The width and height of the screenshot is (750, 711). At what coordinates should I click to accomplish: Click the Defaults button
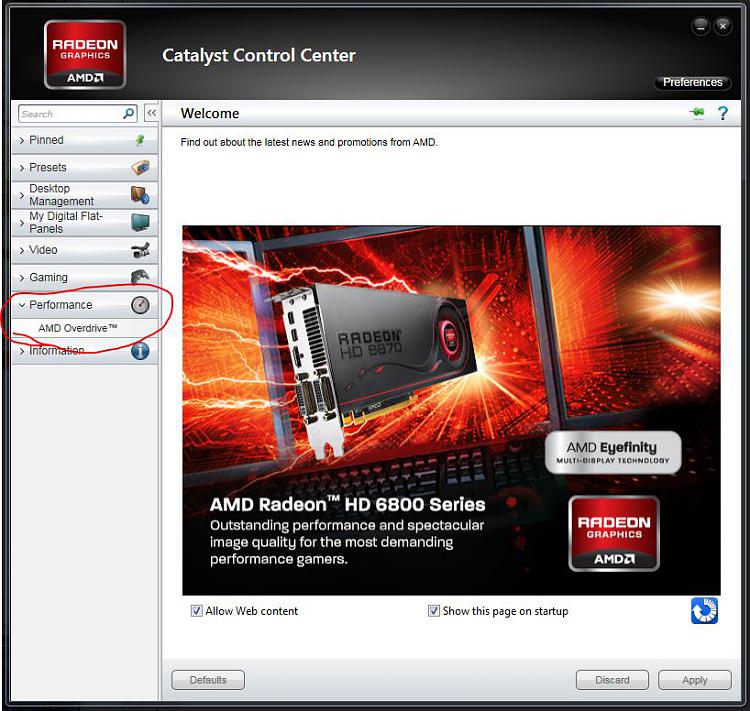click(x=208, y=680)
